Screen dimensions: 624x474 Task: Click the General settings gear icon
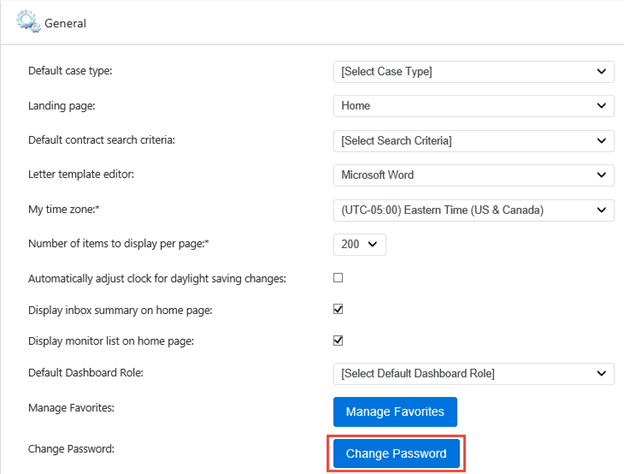pyautogui.click(x=28, y=21)
